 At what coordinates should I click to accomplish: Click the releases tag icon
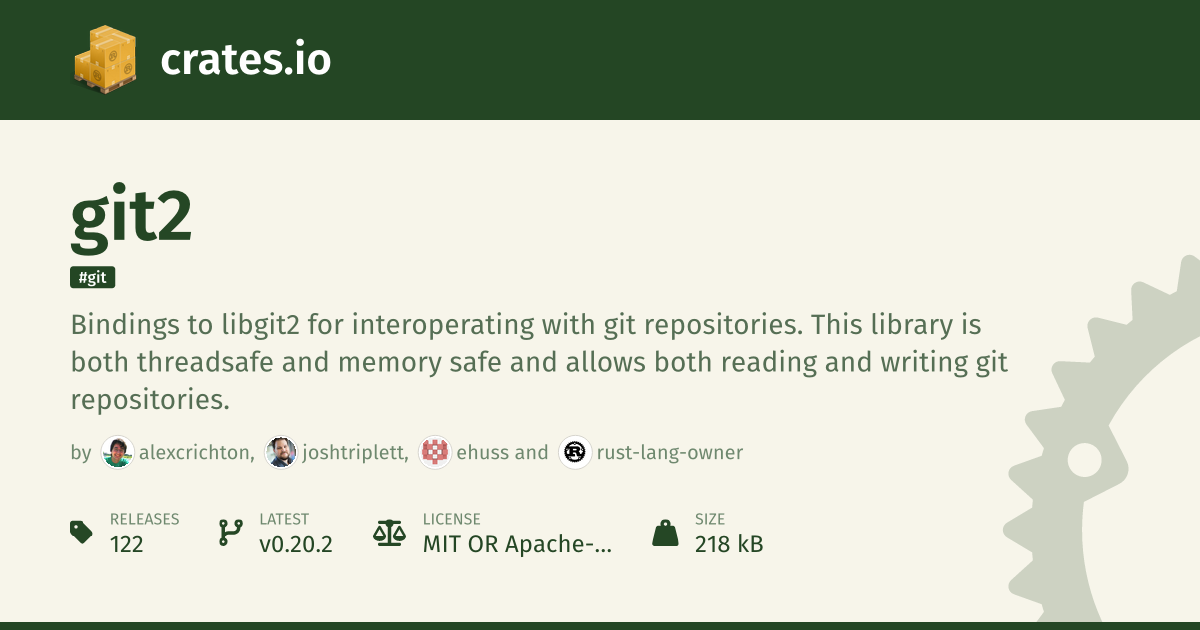(x=82, y=532)
